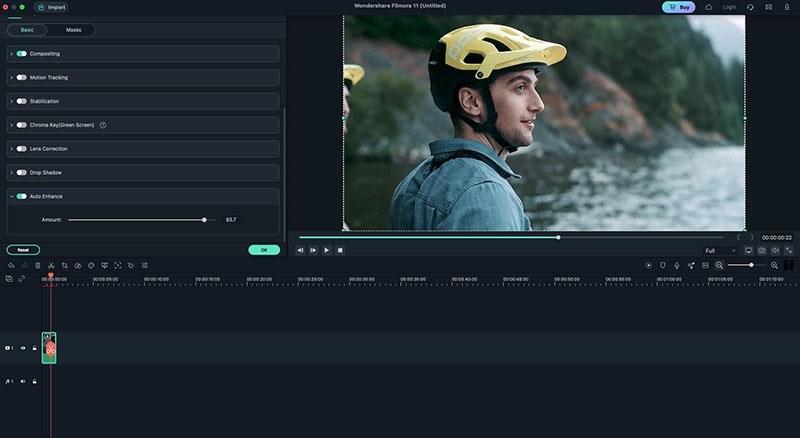This screenshot has height=438, width=800.
Task: Open the Speed tool icon
Action: (x=78, y=265)
